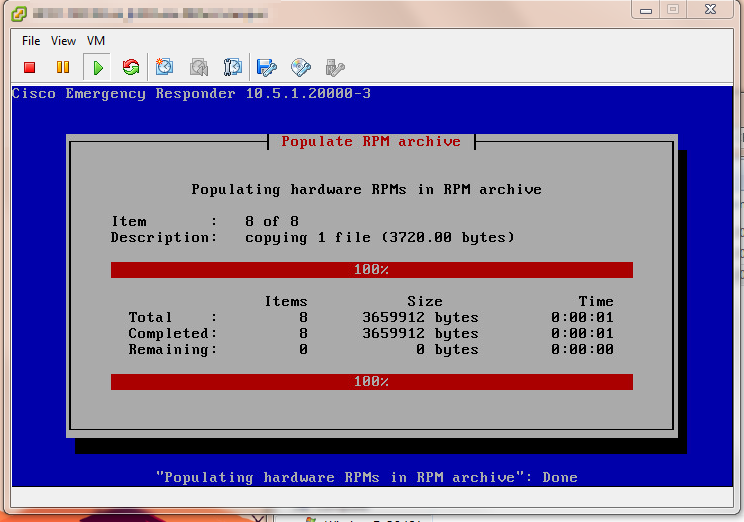Click the Remaining time '0:00:00' value
This screenshot has width=744, height=522.
(x=582, y=350)
